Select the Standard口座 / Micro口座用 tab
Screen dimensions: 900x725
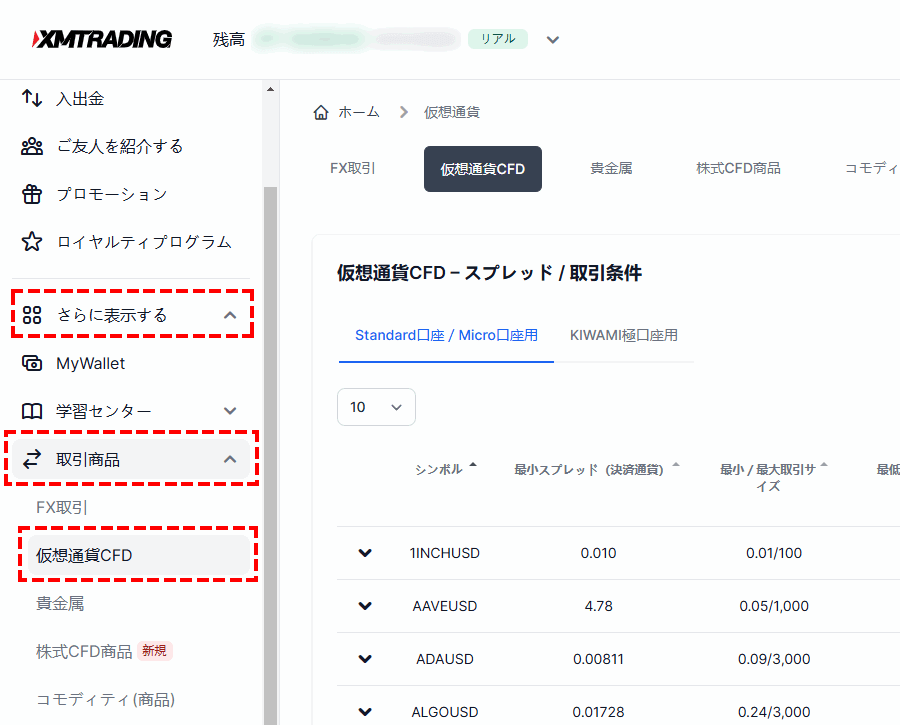pos(446,337)
